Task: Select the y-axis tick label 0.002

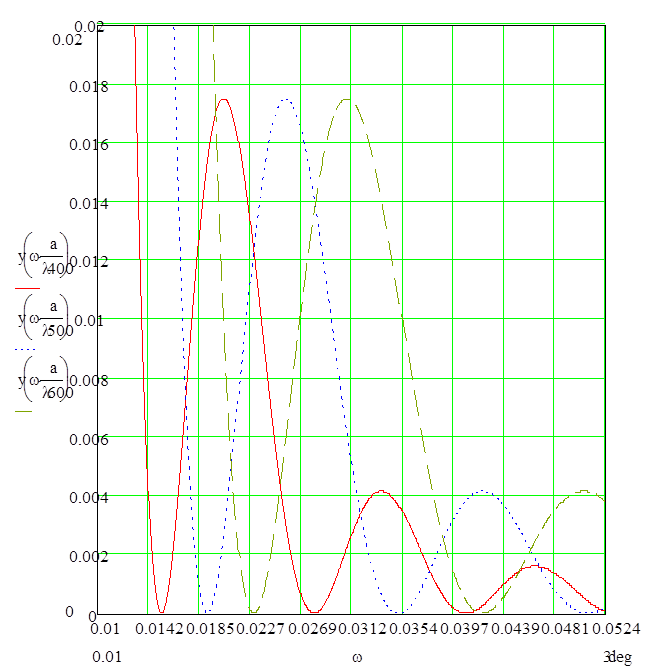Action: pos(88,556)
